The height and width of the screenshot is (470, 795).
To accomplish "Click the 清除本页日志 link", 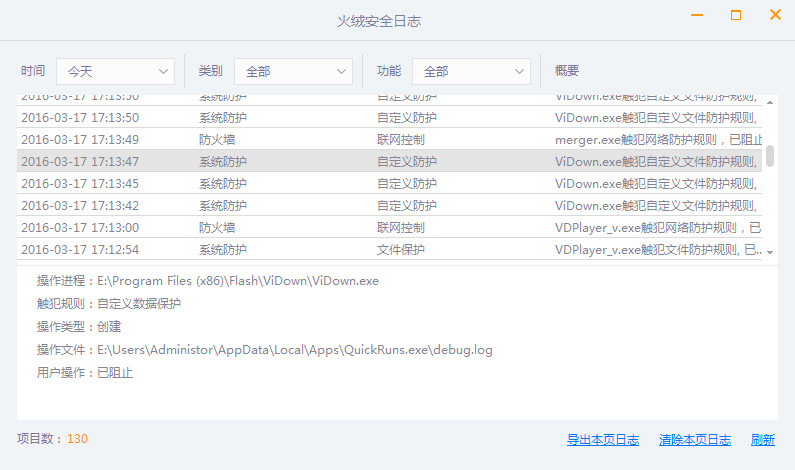I will click(x=695, y=440).
